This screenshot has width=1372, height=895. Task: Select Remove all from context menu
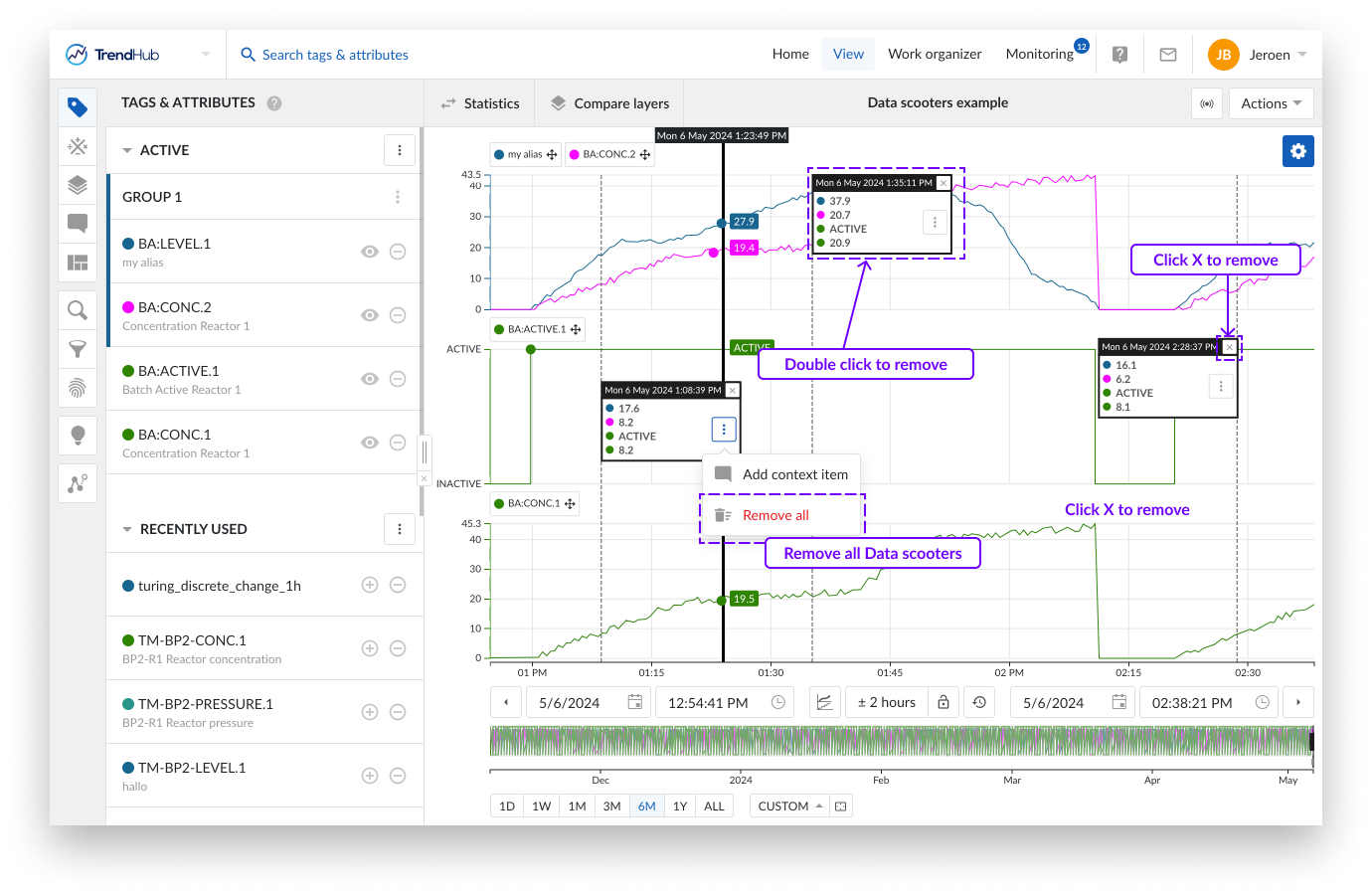click(x=775, y=515)
